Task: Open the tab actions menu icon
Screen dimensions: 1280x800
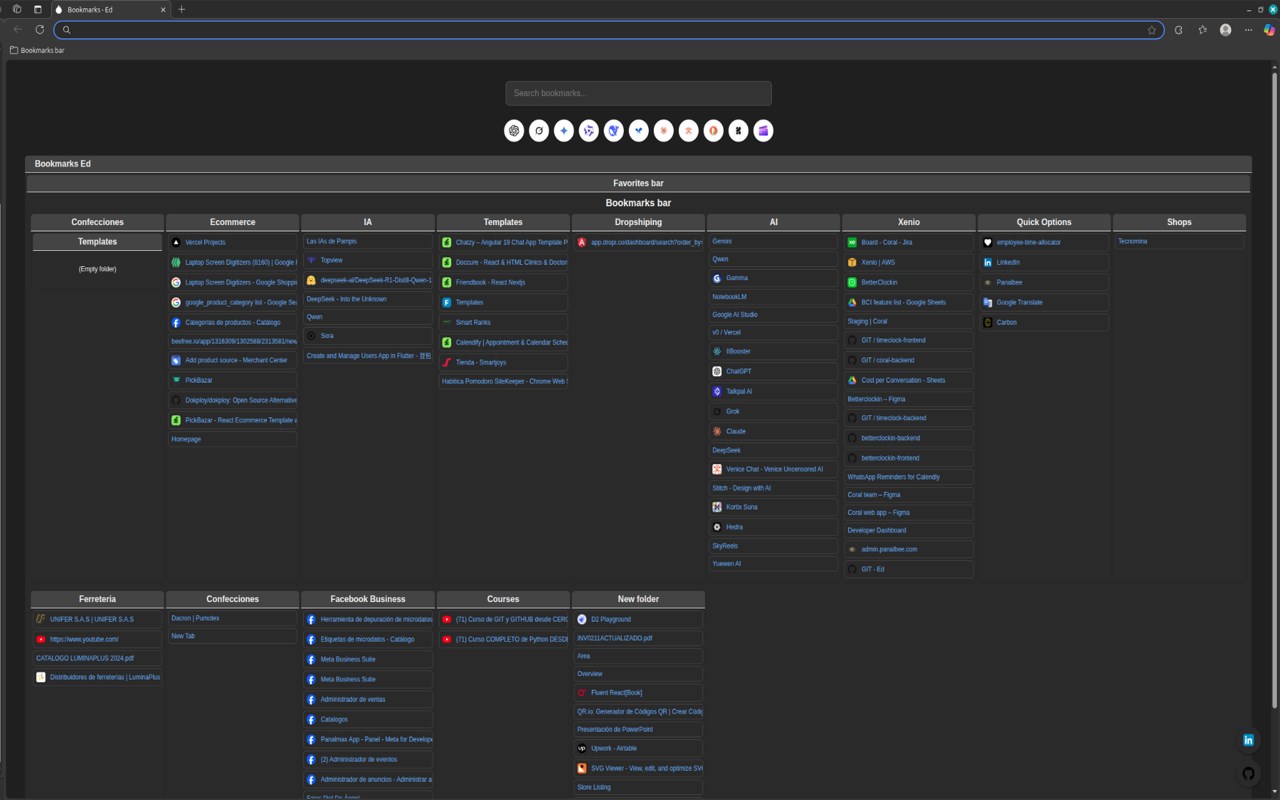Action: pos(38,9)
